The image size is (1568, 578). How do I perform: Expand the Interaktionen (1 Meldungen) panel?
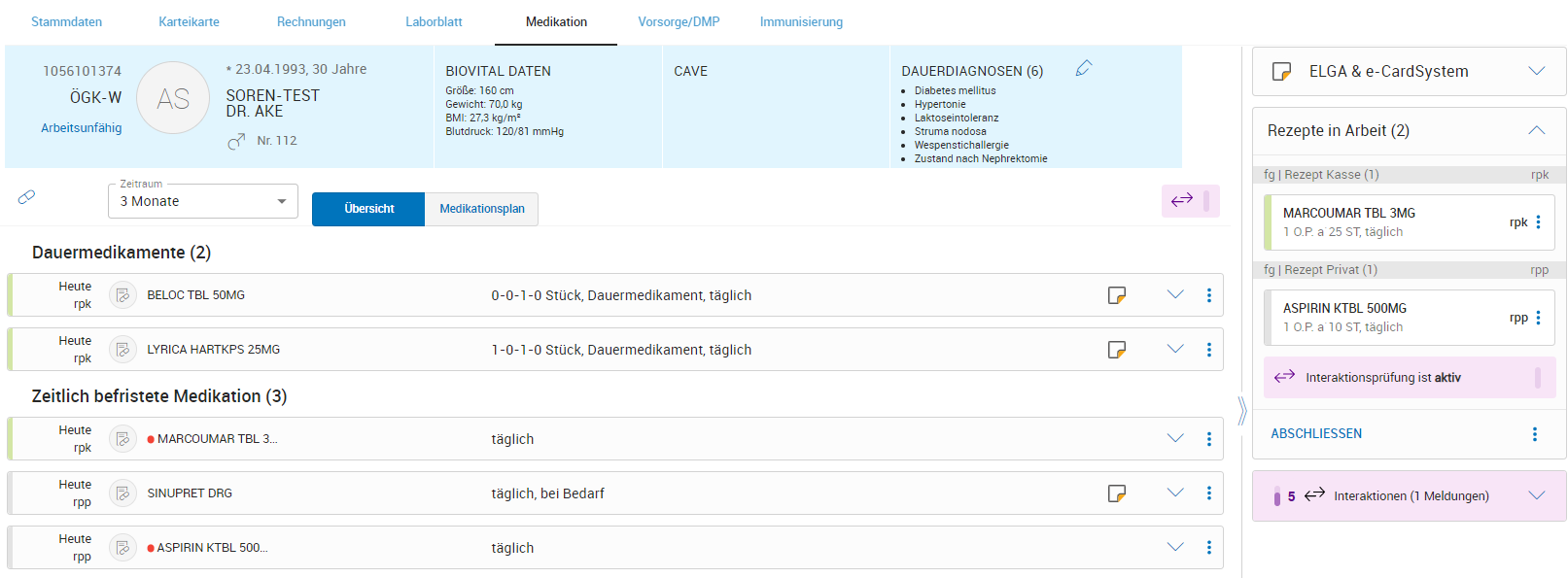(1536, 495)
